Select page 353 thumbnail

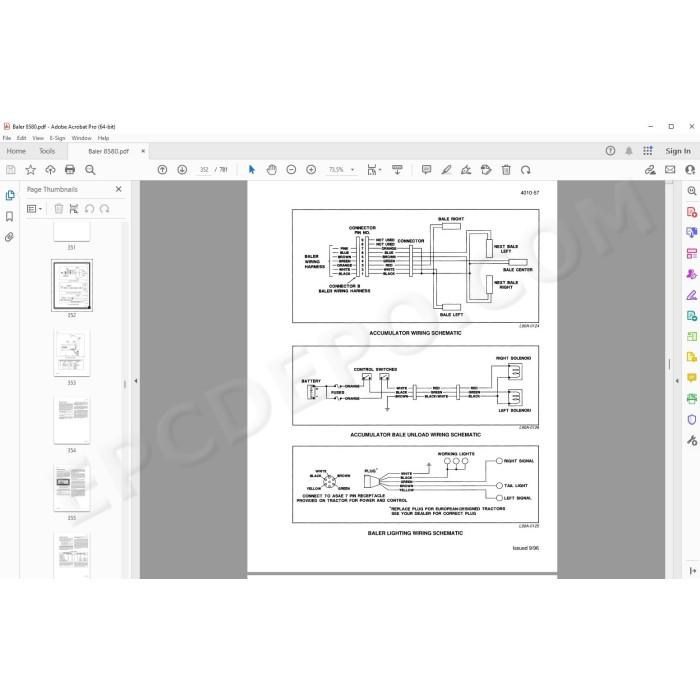(71, 353)
